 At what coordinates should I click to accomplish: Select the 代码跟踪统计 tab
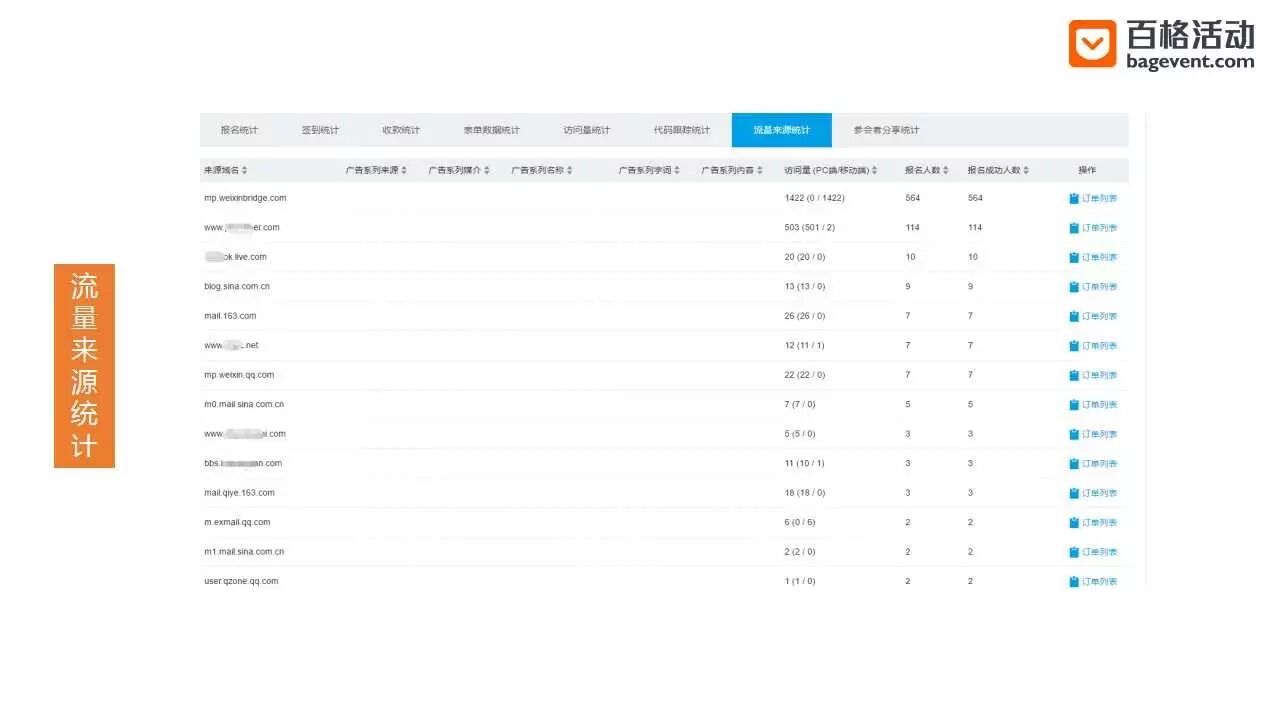pos(682,130)
